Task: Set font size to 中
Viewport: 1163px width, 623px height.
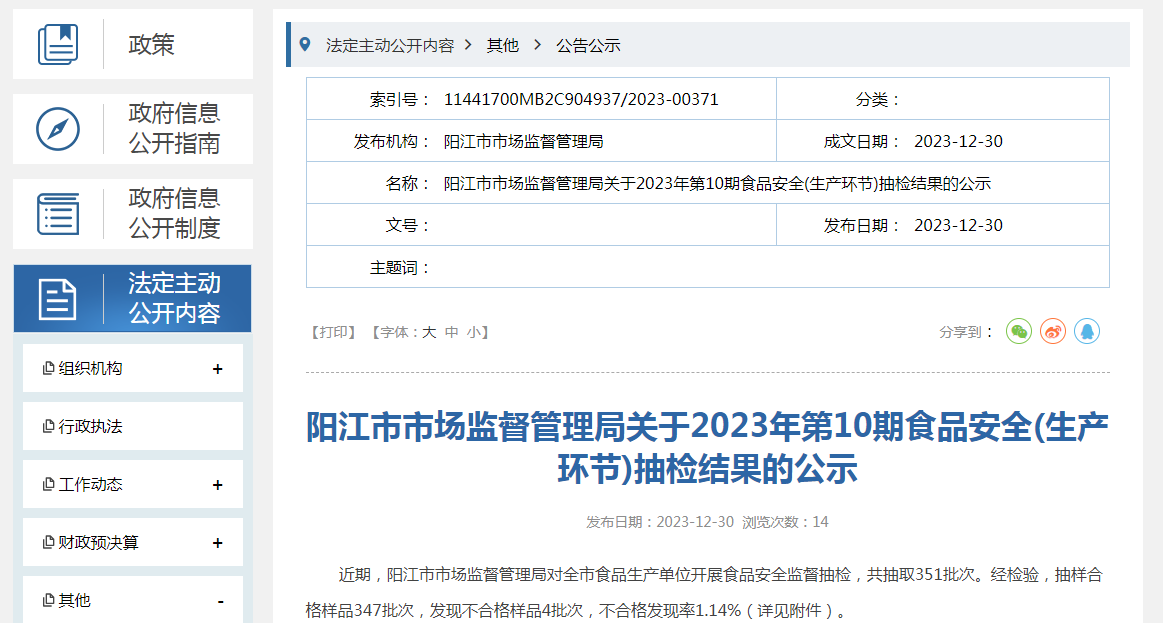Action: point(452,332)
